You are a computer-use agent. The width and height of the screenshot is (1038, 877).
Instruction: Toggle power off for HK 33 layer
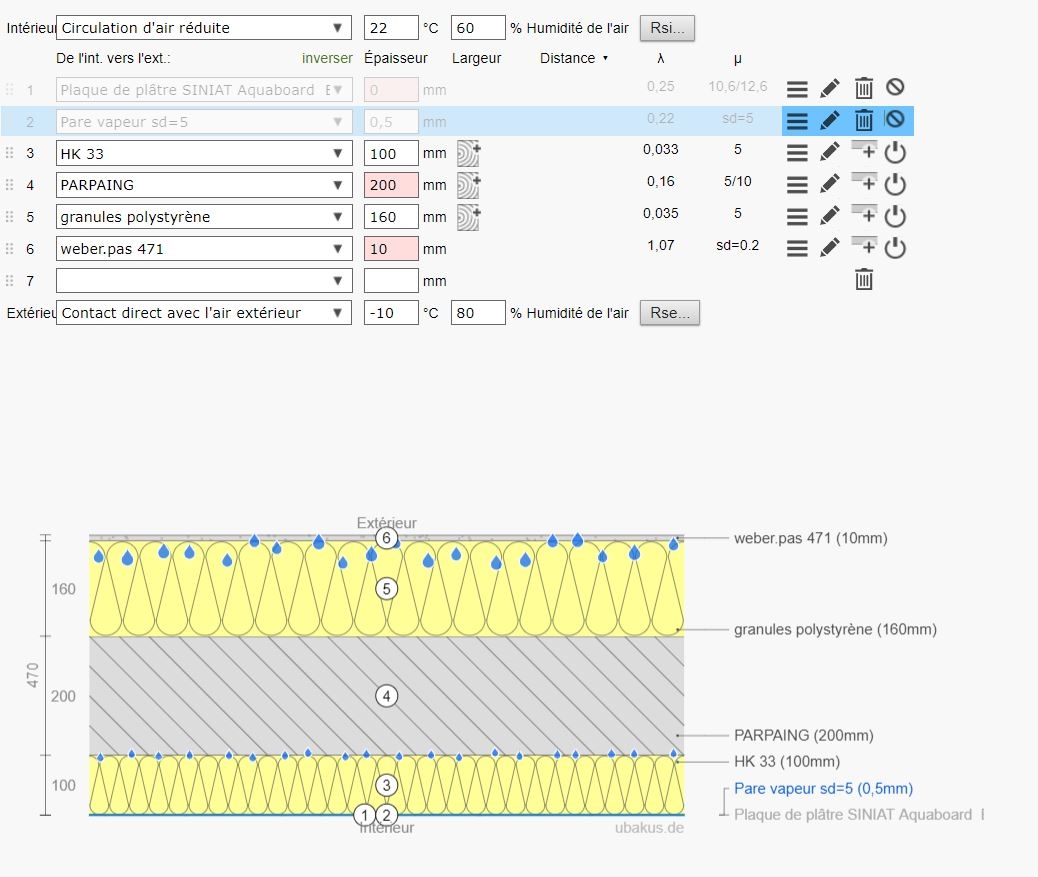pos(895,153)
